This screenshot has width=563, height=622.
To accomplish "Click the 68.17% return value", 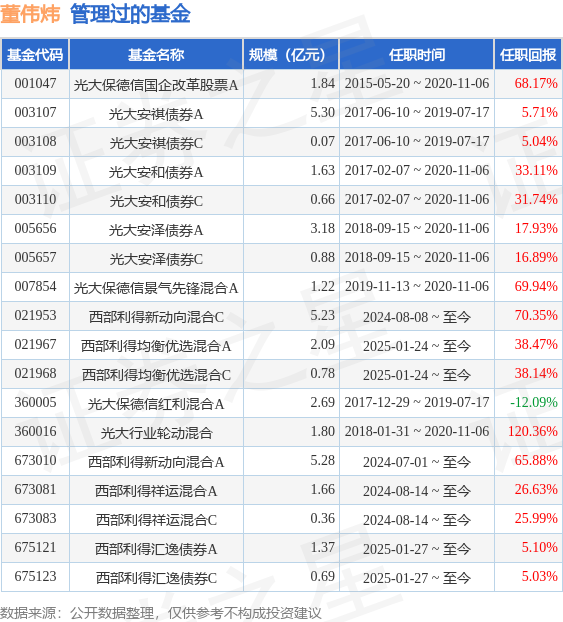I will click(x=536, y=84).
